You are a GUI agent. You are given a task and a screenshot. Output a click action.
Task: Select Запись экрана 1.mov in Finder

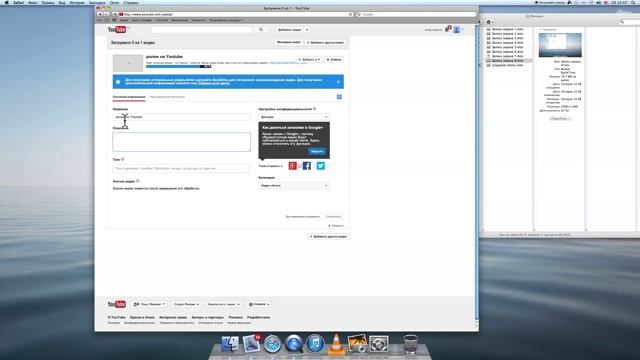click(507, 29)
